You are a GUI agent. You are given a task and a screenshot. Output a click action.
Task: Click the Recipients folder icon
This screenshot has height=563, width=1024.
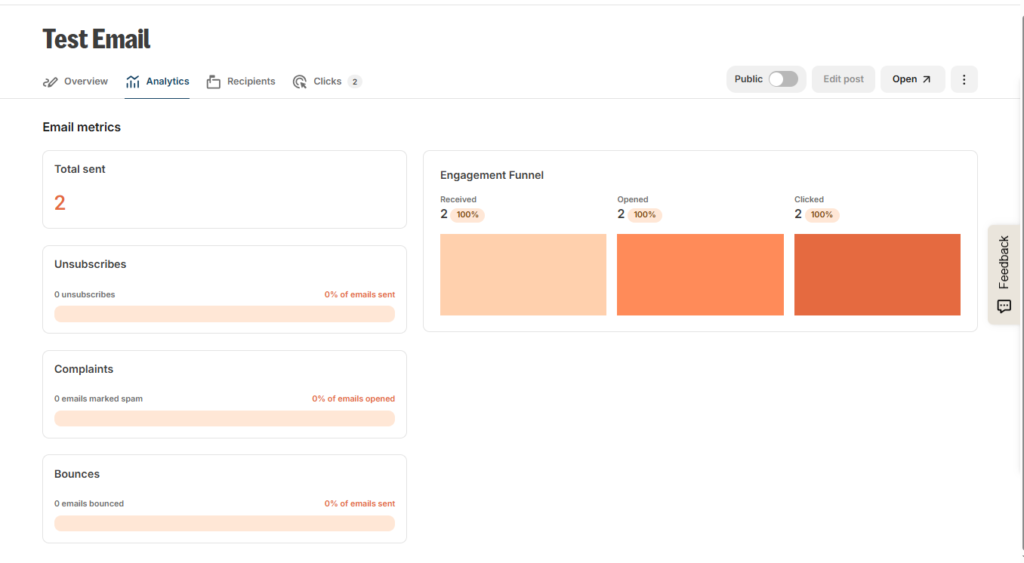click(x=214, y=82)
